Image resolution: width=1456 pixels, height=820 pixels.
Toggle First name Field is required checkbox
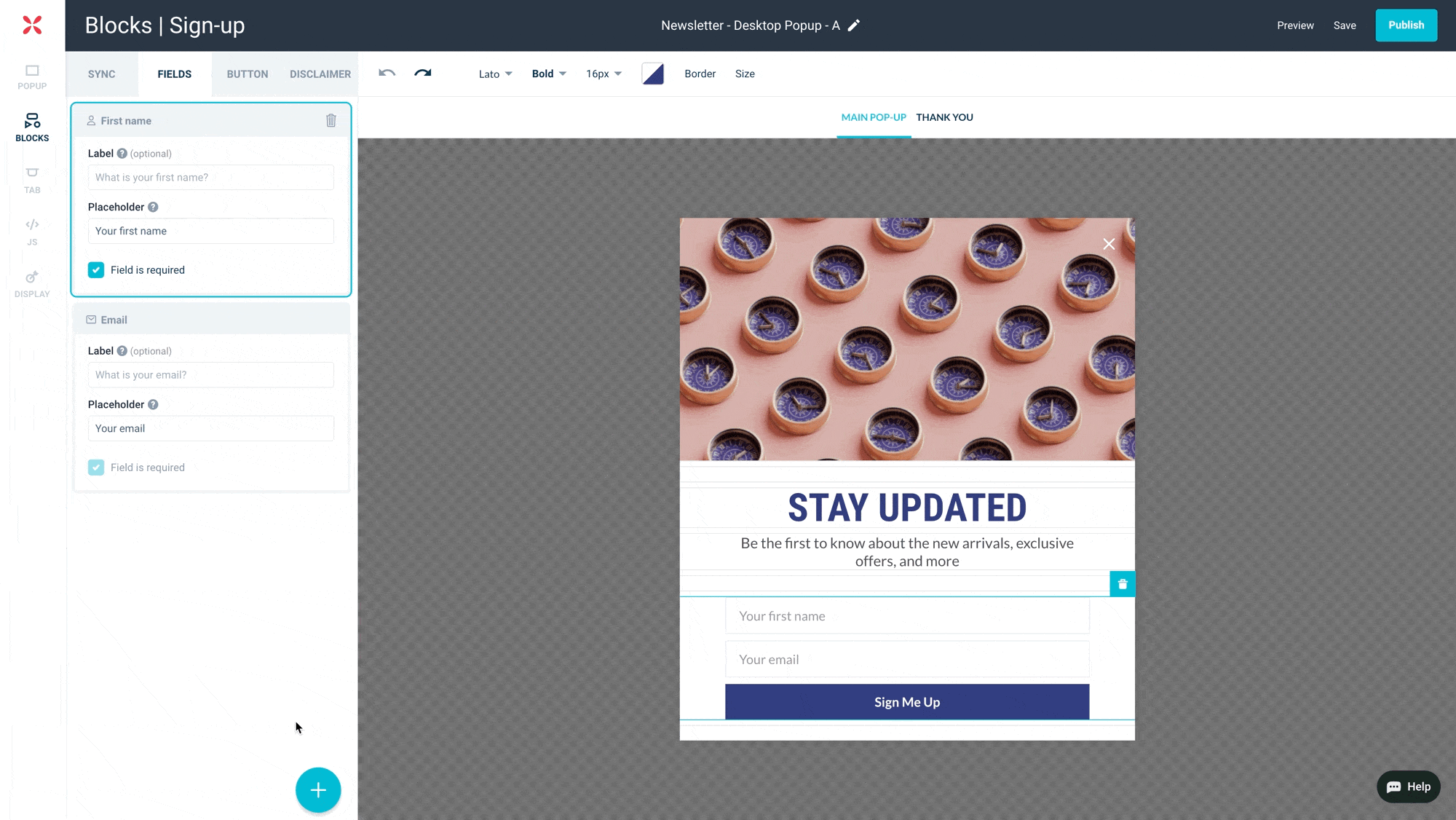pyautogui.click(x=96, y=270)
